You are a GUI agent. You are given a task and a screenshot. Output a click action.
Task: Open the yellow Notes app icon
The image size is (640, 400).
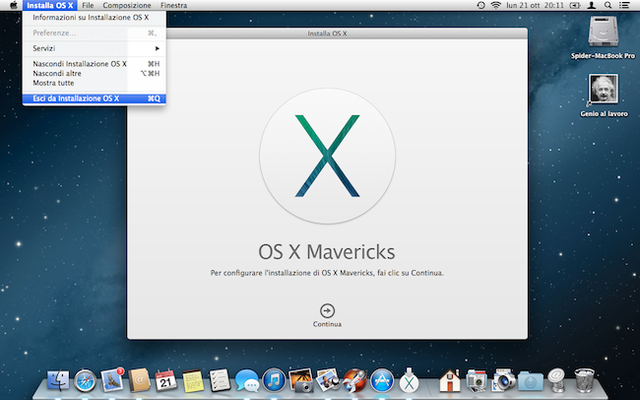[x=193, y=381]
